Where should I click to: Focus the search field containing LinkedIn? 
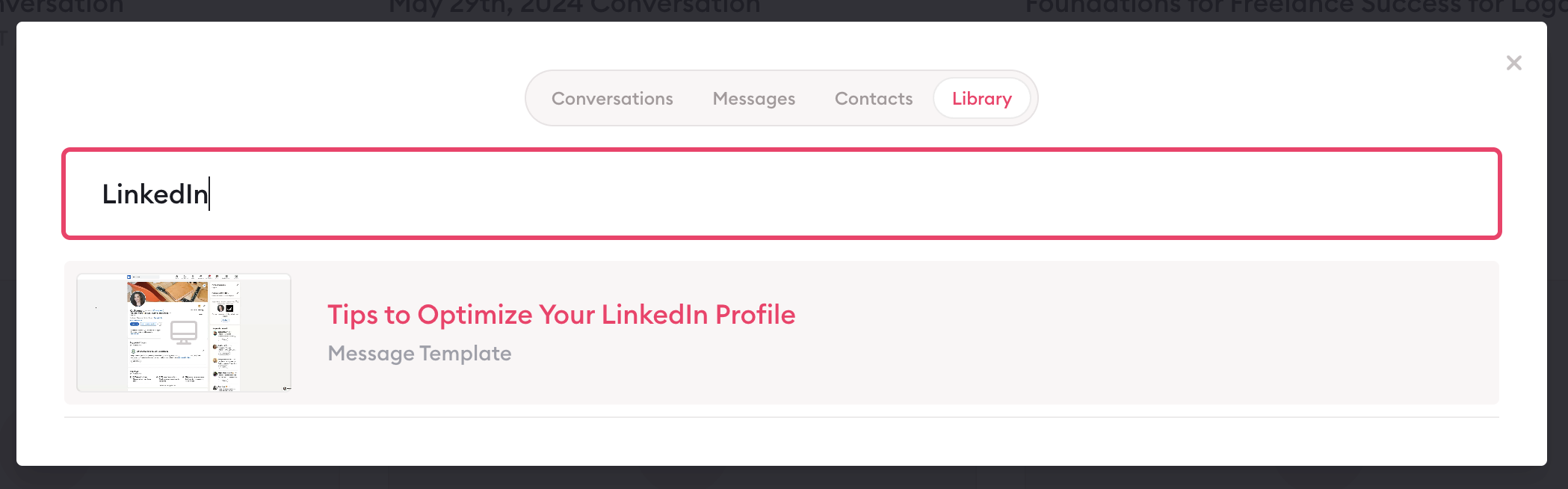(782, 194)
